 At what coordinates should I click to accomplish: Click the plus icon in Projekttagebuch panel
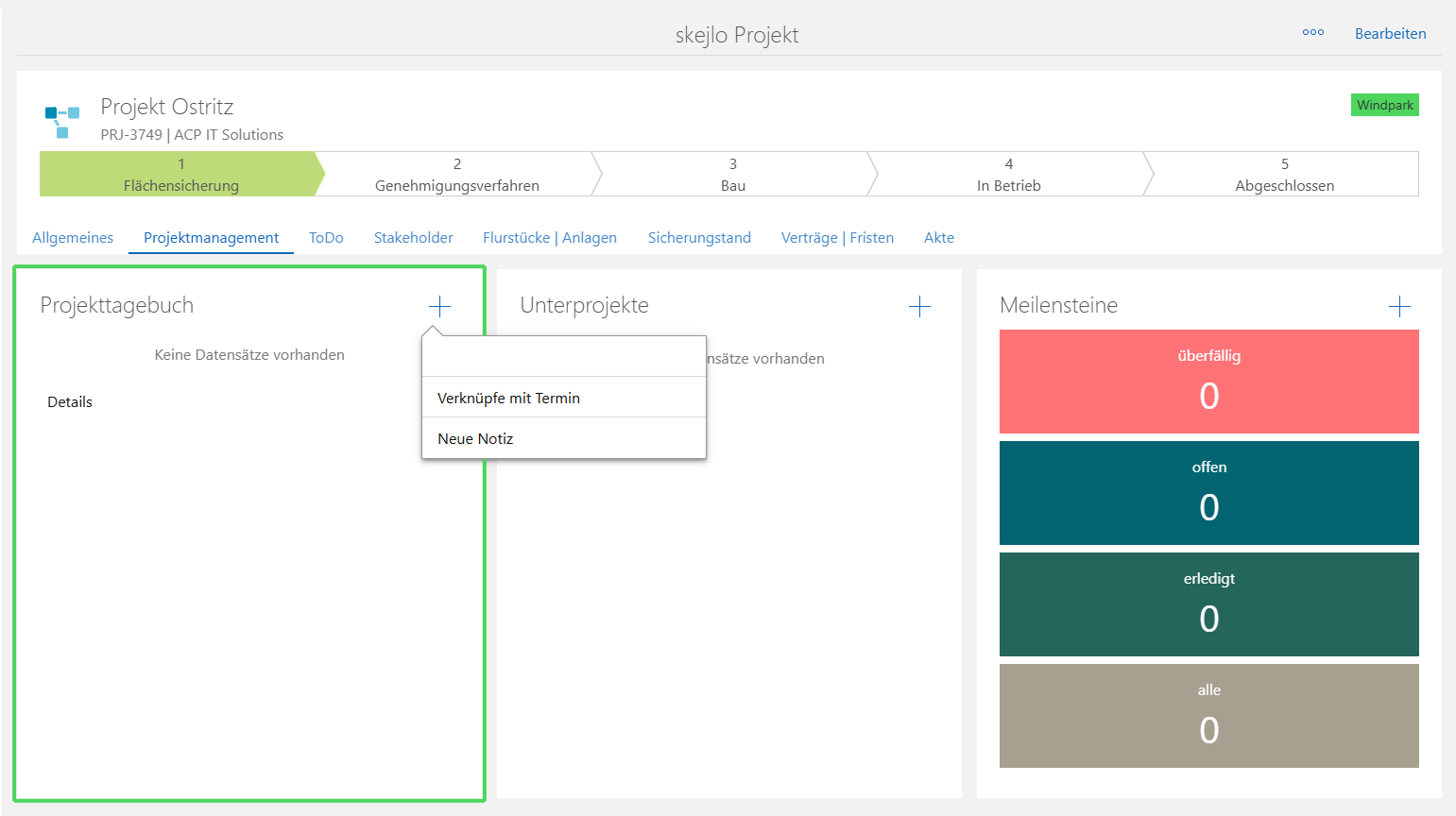point(439,306)
